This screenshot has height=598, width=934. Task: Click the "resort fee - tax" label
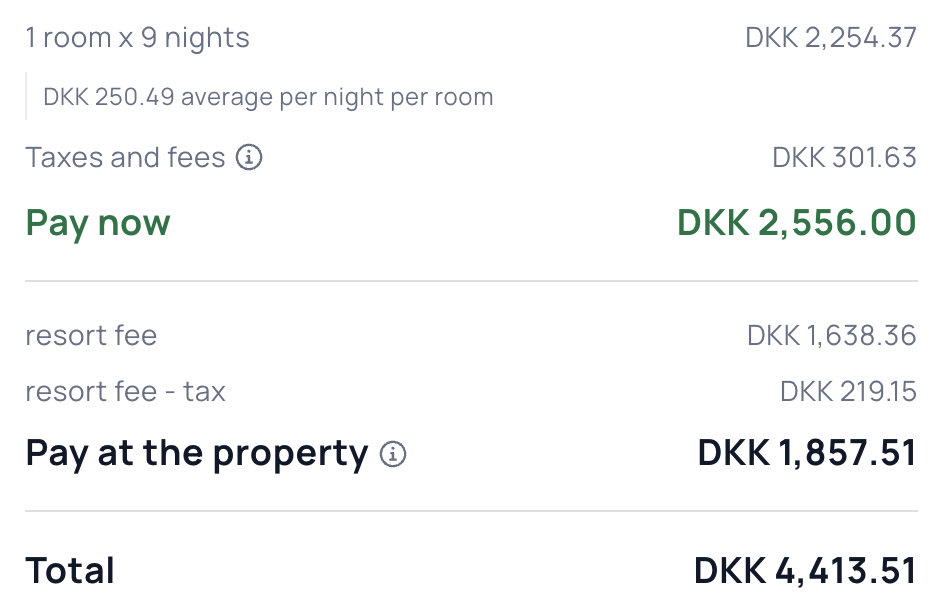coord(125,391)
